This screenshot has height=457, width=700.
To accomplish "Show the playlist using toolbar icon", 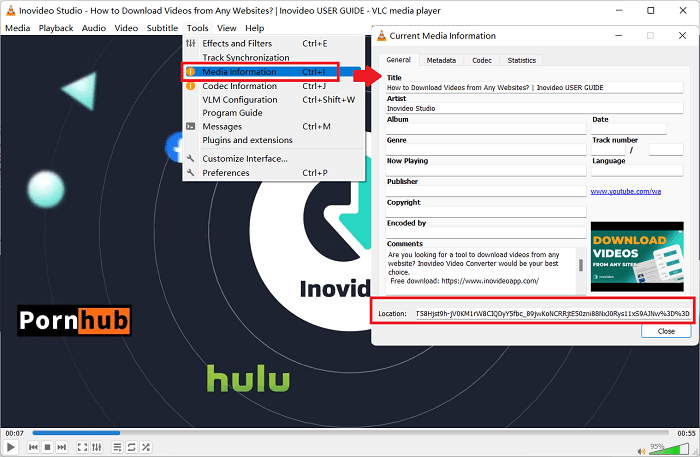I will point(117,447).
